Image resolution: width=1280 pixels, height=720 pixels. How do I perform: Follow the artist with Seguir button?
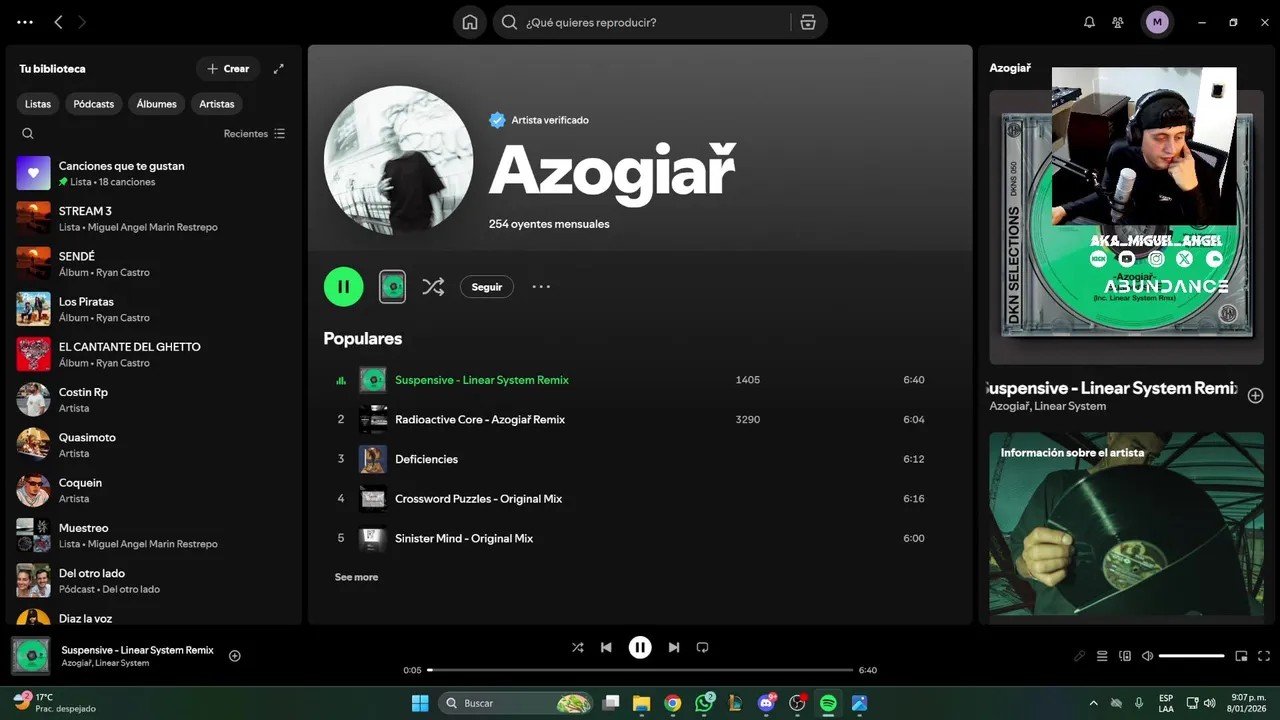[x=487, y=287]
